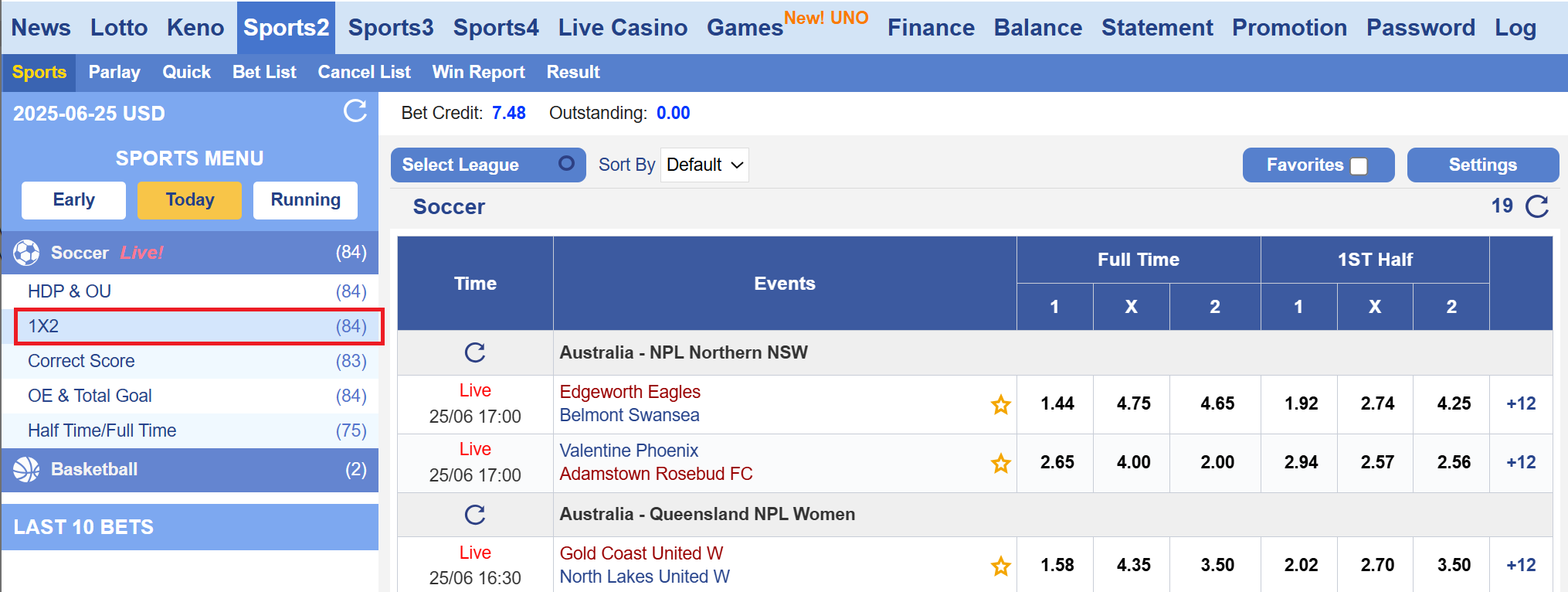Click the Soccer ball icon in menu
This screenshot has height=592, width=1568.
26,253
